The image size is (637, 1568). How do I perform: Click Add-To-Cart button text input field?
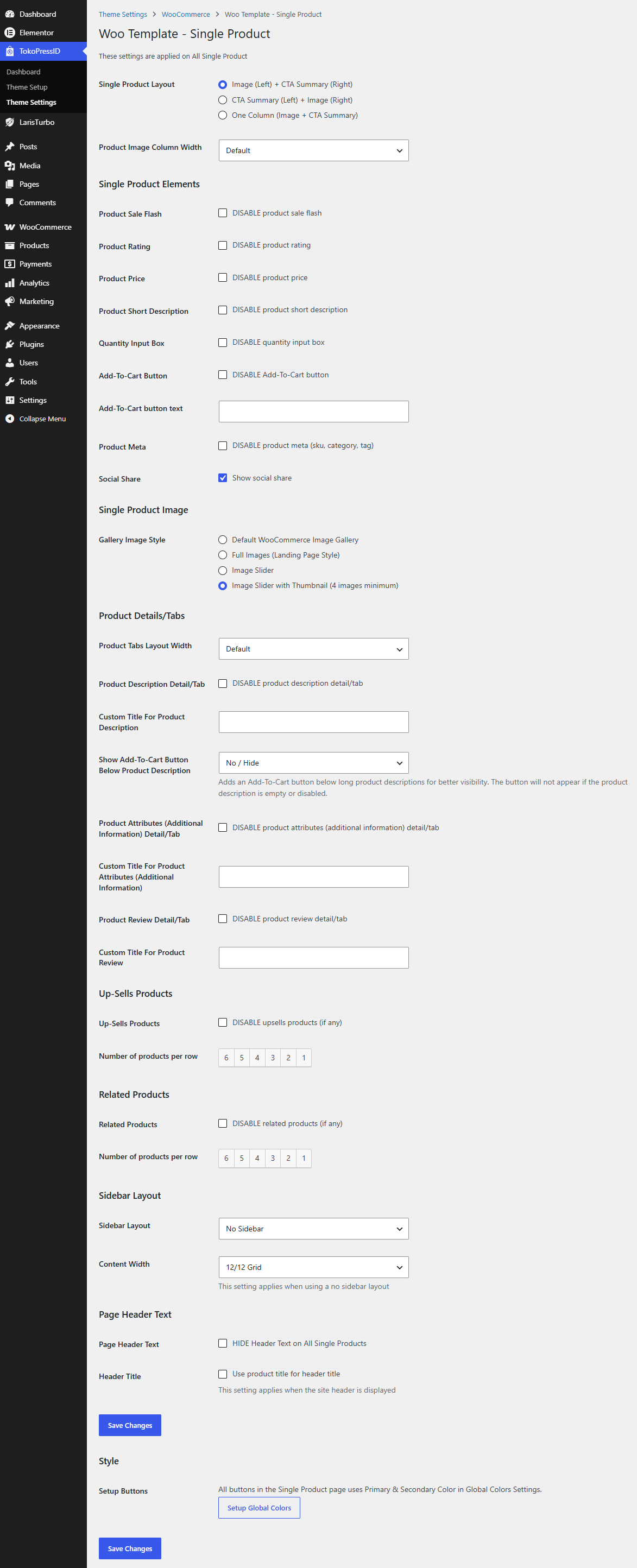tap(314, 412)
